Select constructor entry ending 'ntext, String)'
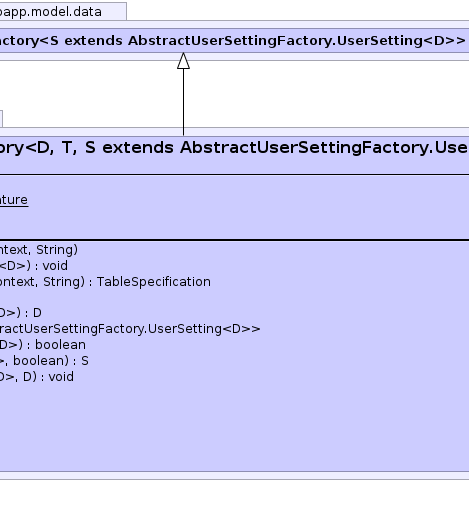 [x=39, y=250]
